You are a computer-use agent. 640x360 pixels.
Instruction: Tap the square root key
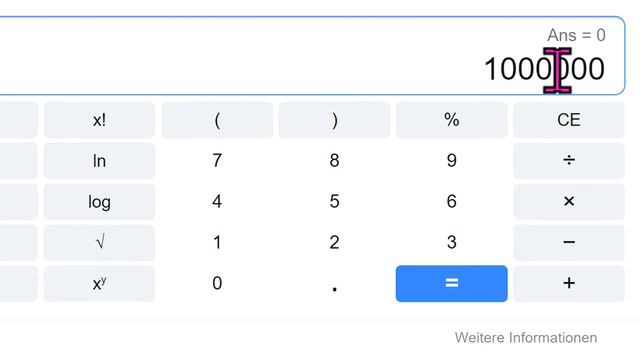[x=99, y=242]
